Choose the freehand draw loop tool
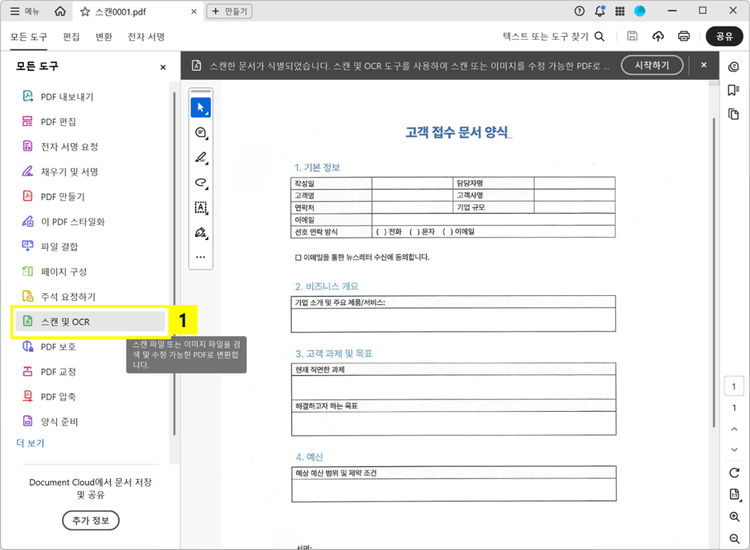Viewport: 750px width, 550px height. point(201,182)
